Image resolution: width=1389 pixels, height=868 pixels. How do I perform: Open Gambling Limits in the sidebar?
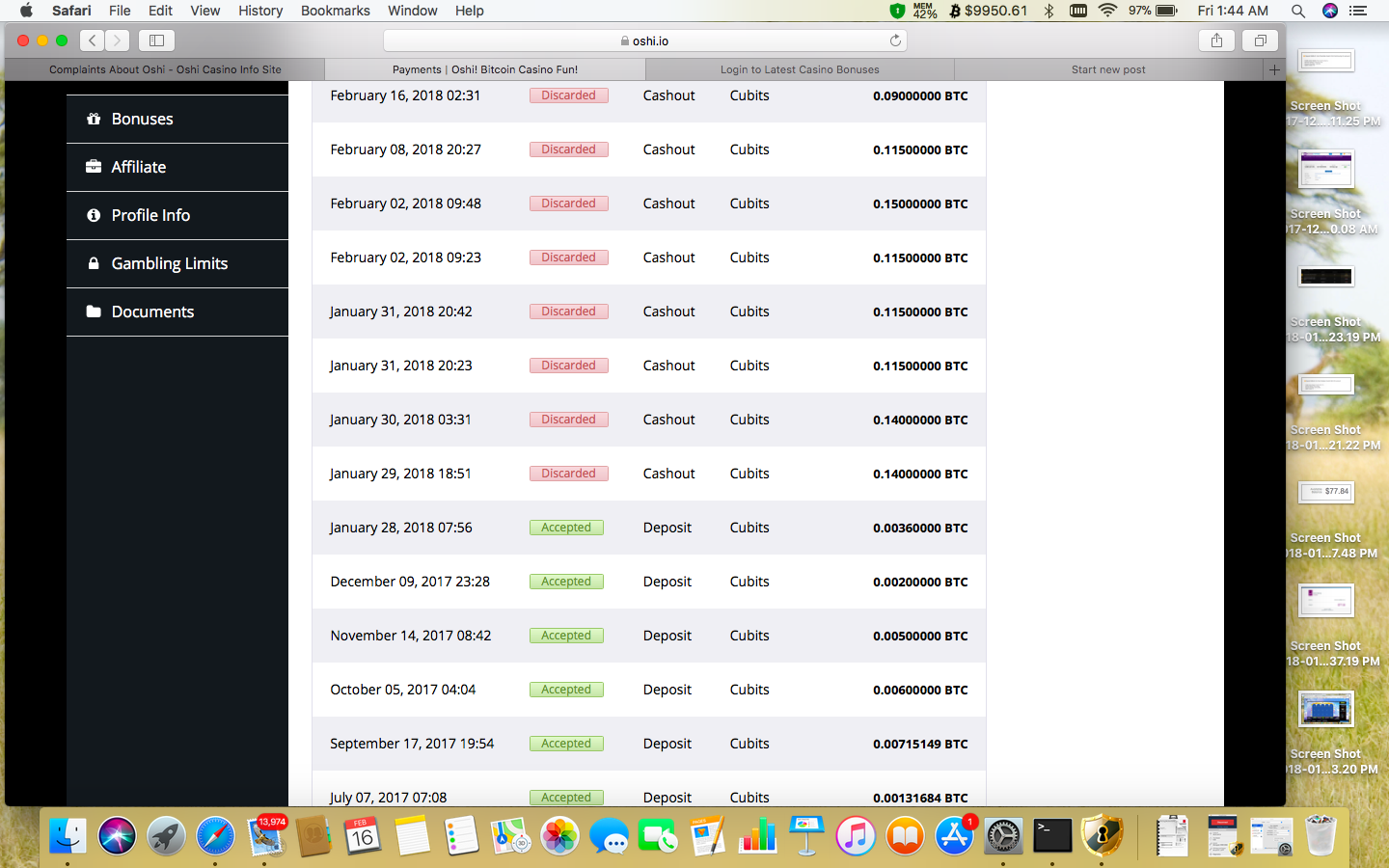pos(177,263)
